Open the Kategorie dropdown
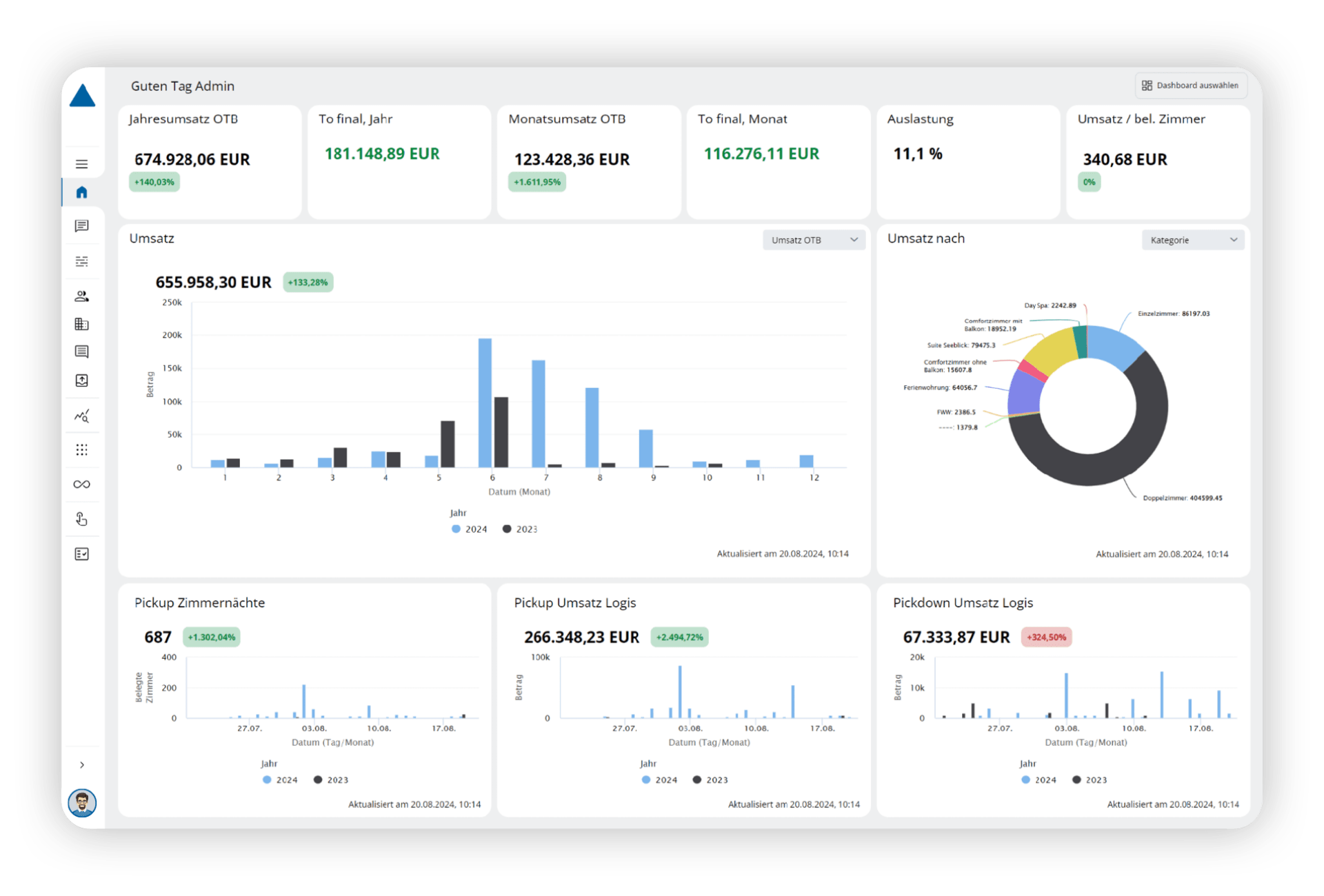The width and height of the screenshot is (1324, 896). tap(1192, 240)
